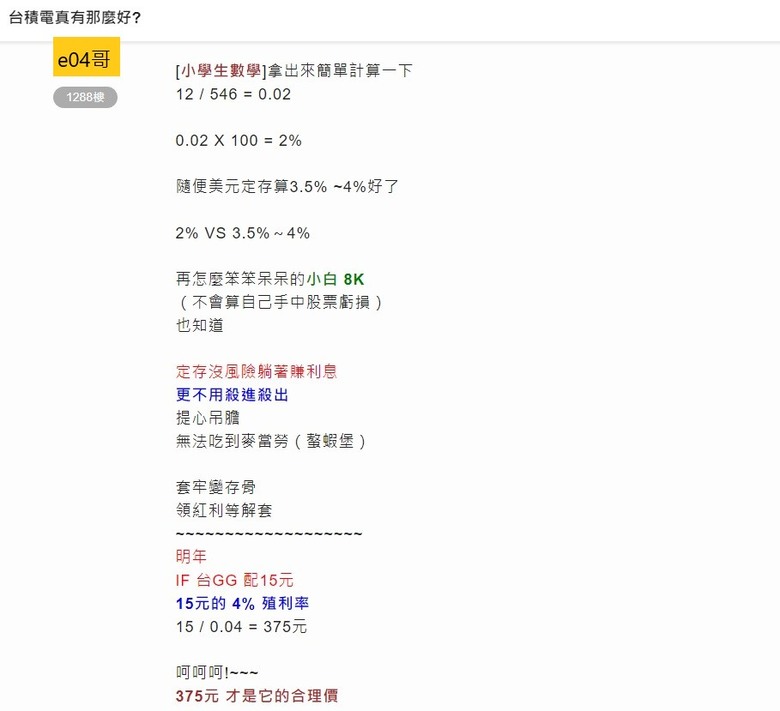The width and height of the screenshot is (780, 711).
Task: Click the 領紅利等解套 line
Action: tap(224, 510)
